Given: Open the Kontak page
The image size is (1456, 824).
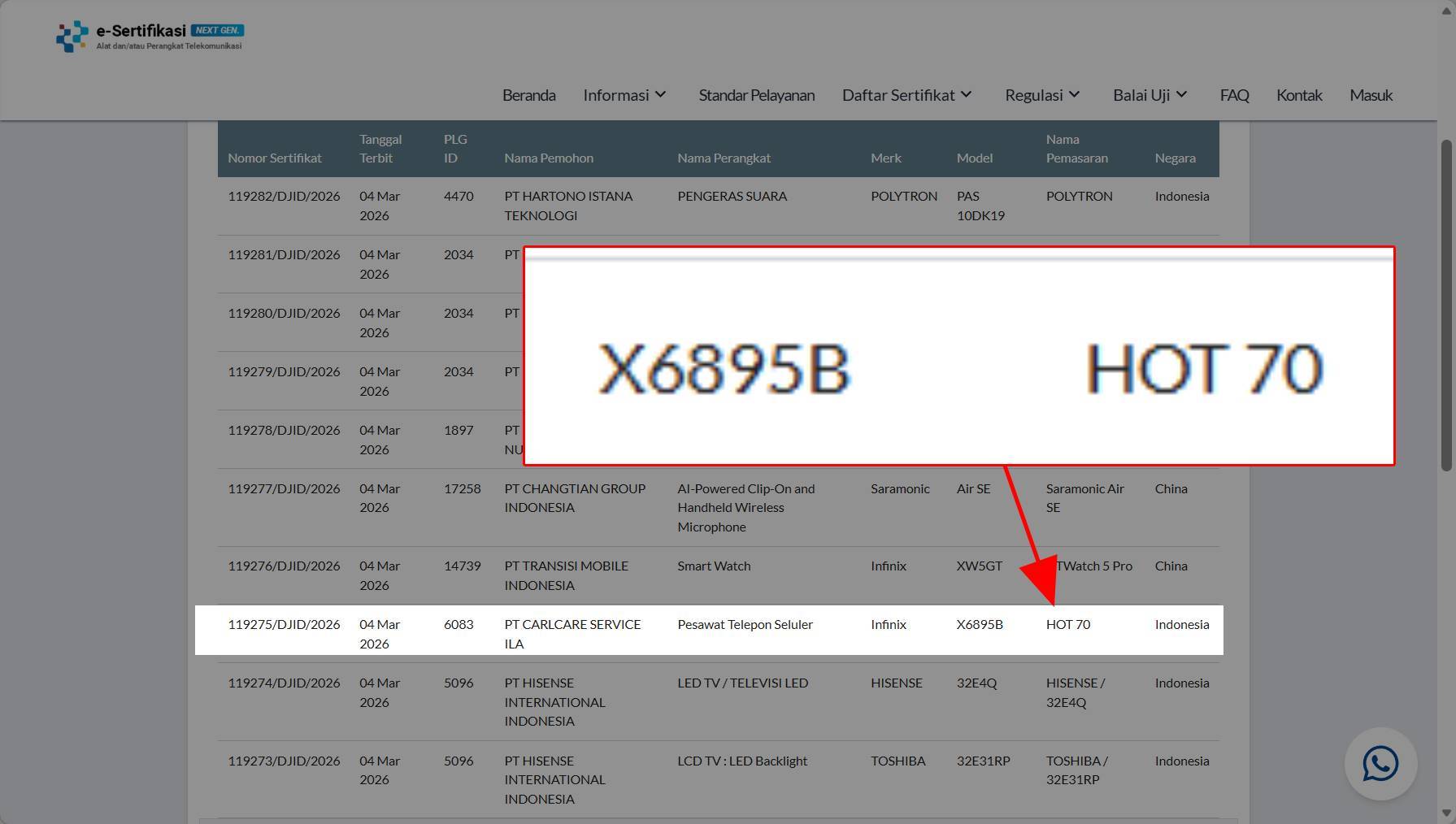Looking at the screenshot, I should 1299,95.
